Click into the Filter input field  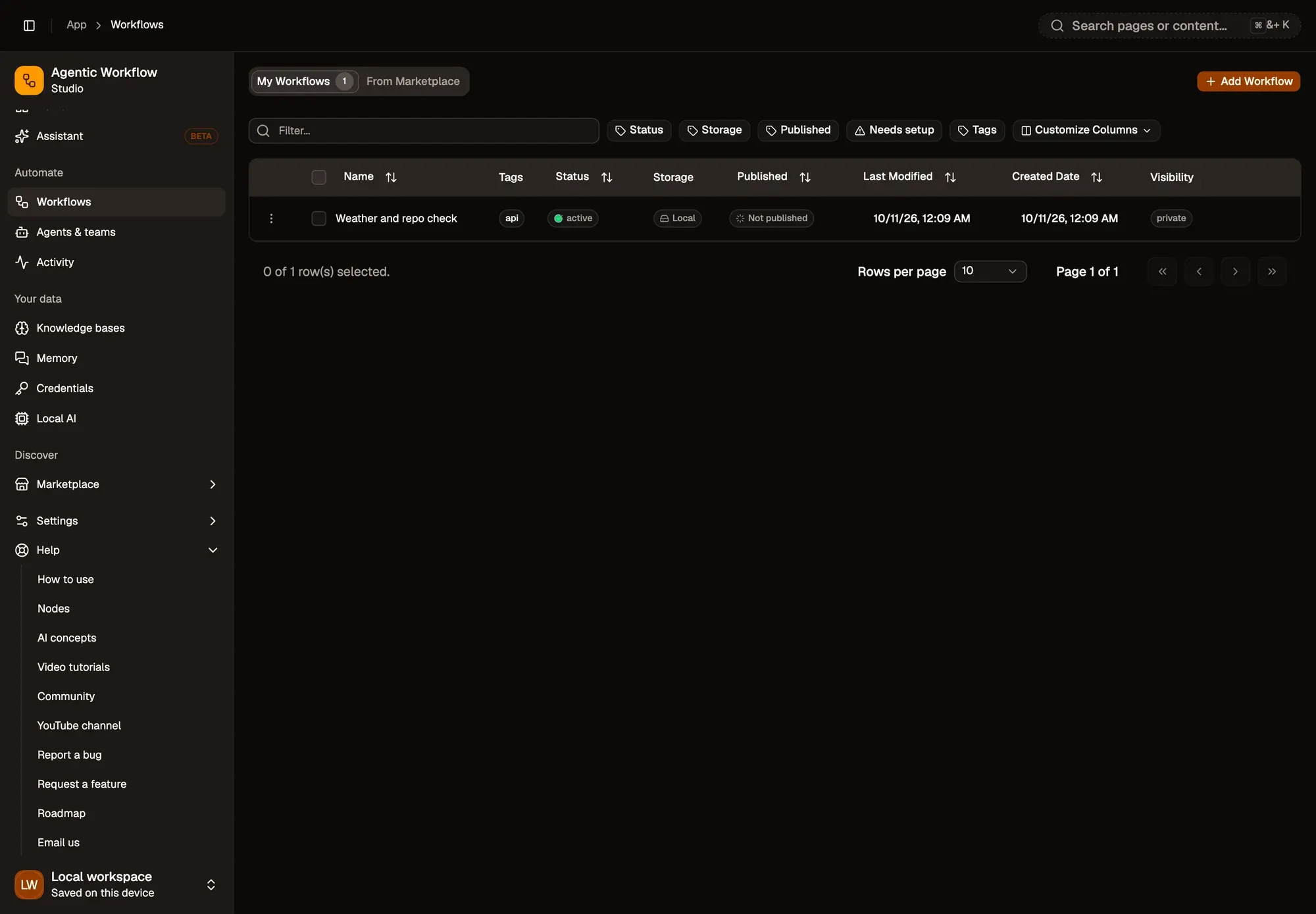pyautogui.click(x=424, y=131)
